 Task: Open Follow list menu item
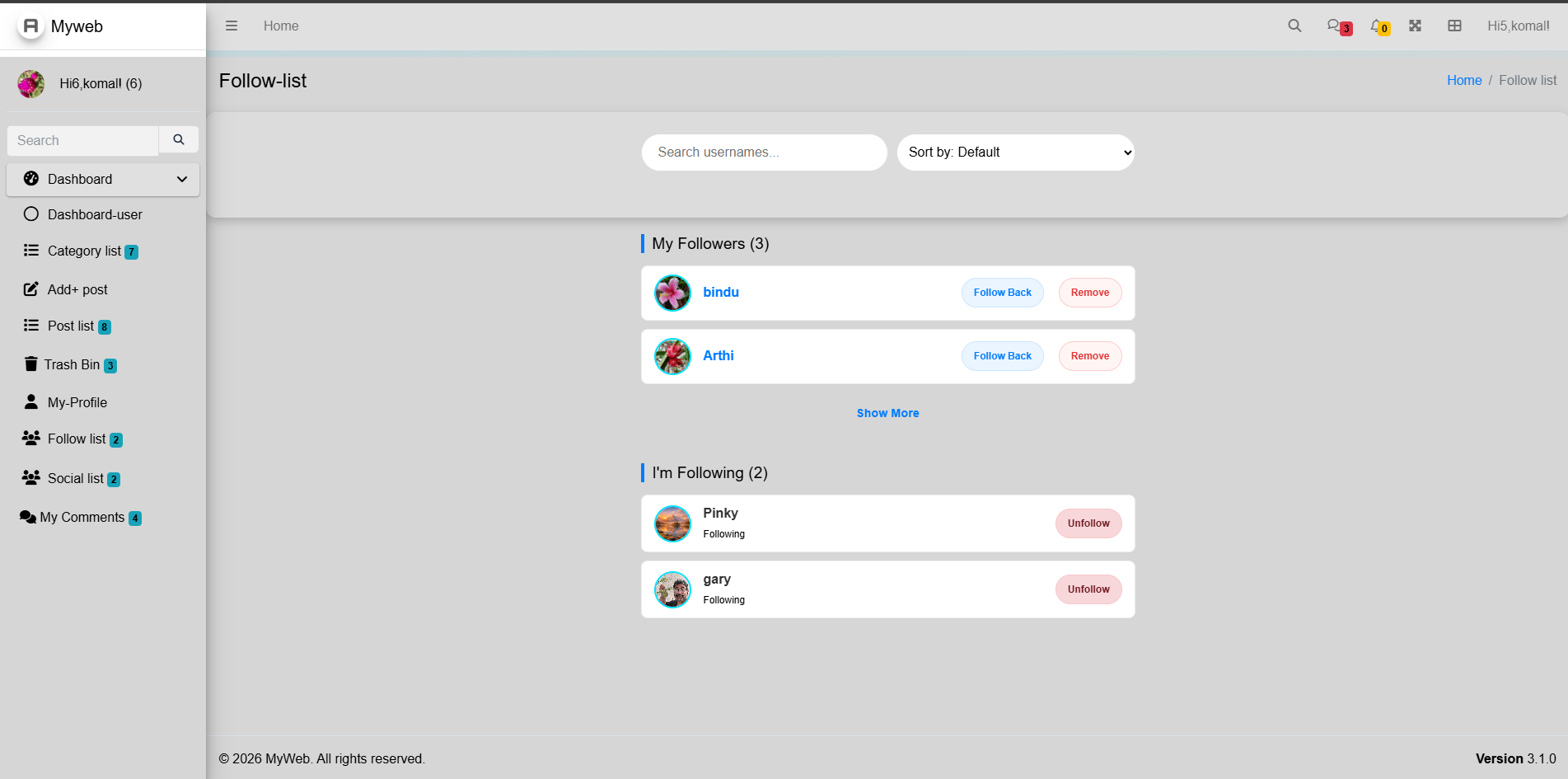[x=103, y=439]
